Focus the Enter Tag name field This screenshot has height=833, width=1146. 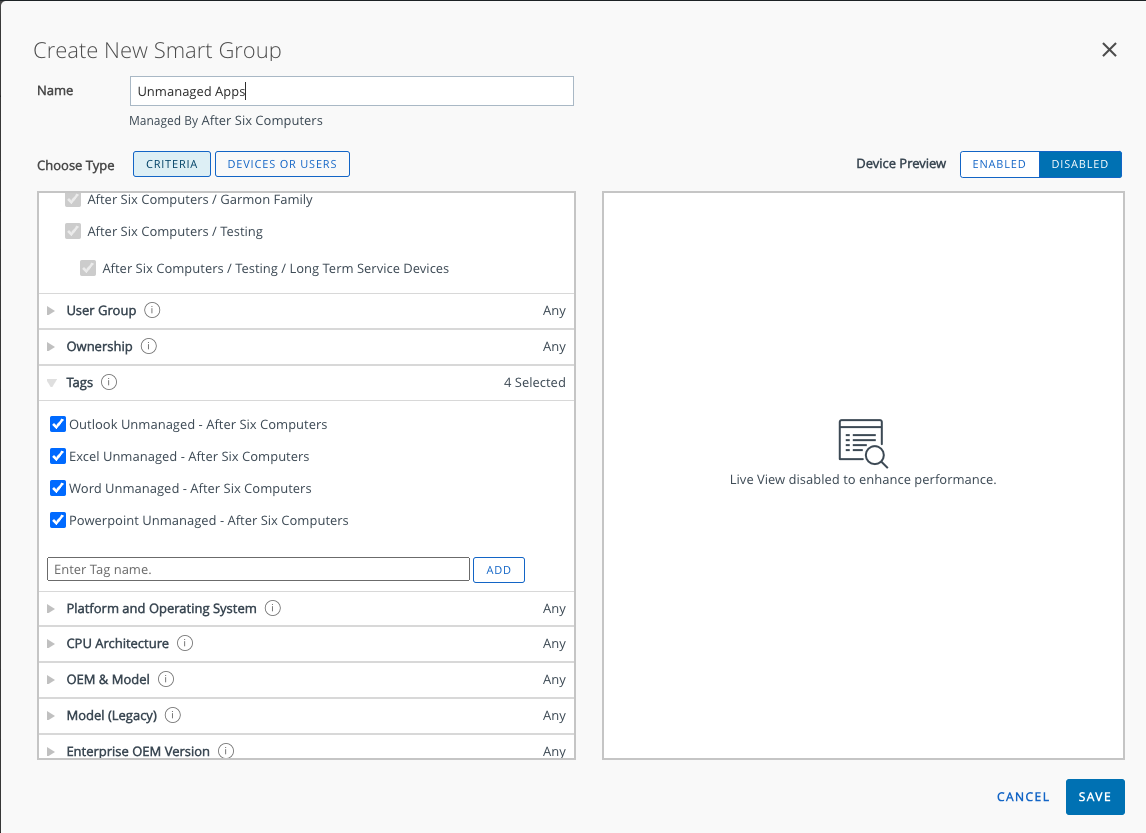point(258,569)
